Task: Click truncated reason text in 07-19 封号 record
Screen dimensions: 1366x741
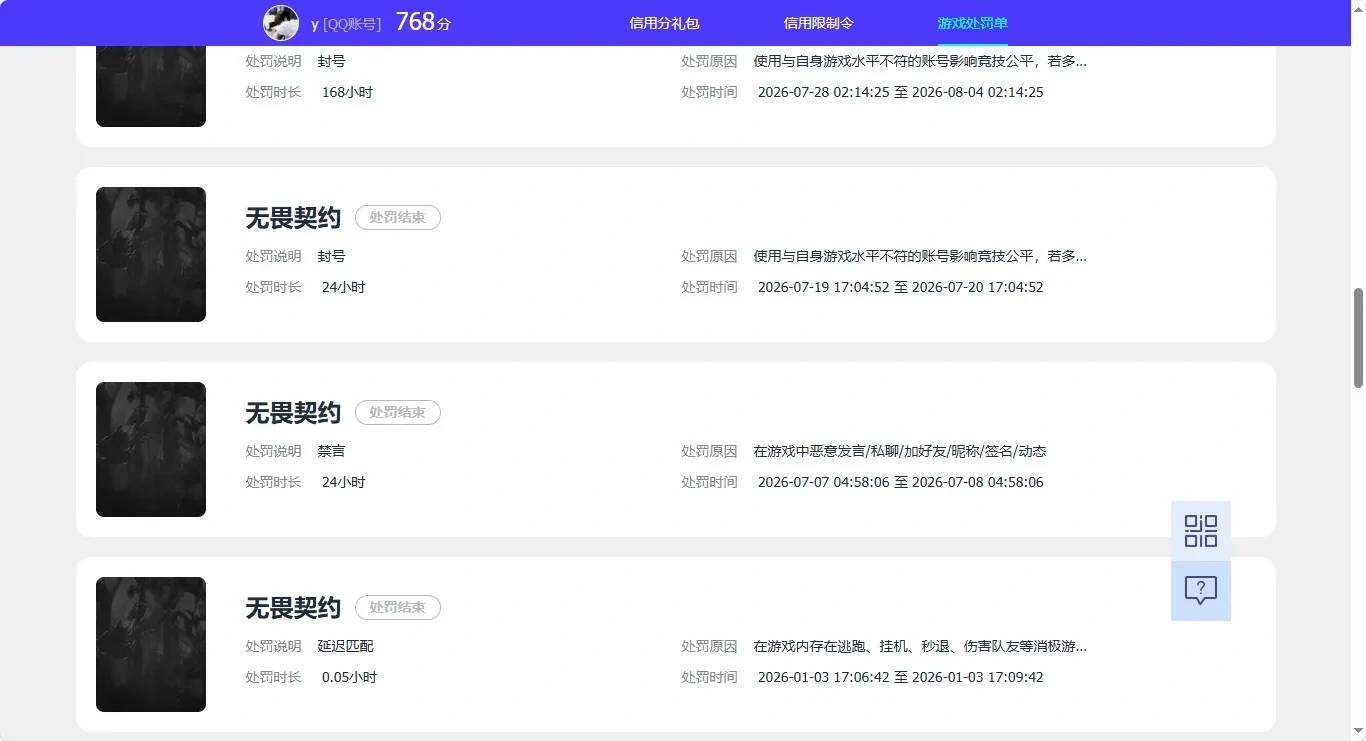Action: click(920, 256)
